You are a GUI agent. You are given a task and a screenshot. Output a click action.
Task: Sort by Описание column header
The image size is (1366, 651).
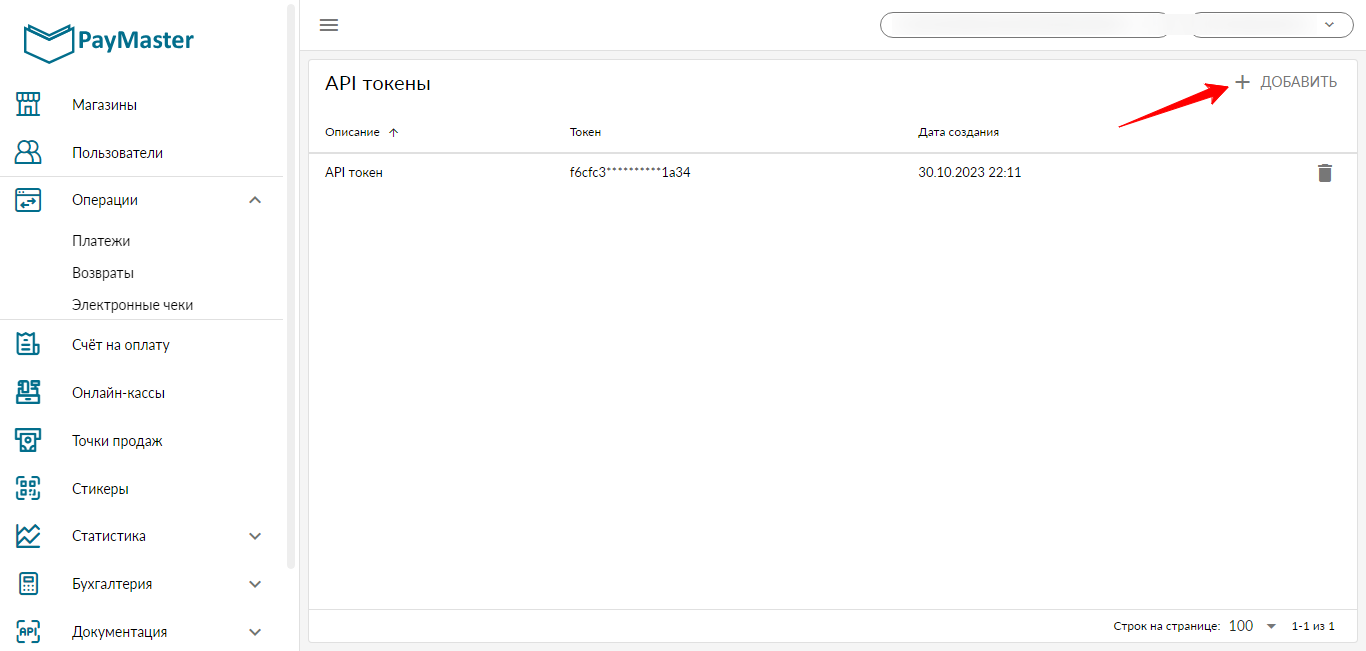pyautogui.click(x=353, y=132)
